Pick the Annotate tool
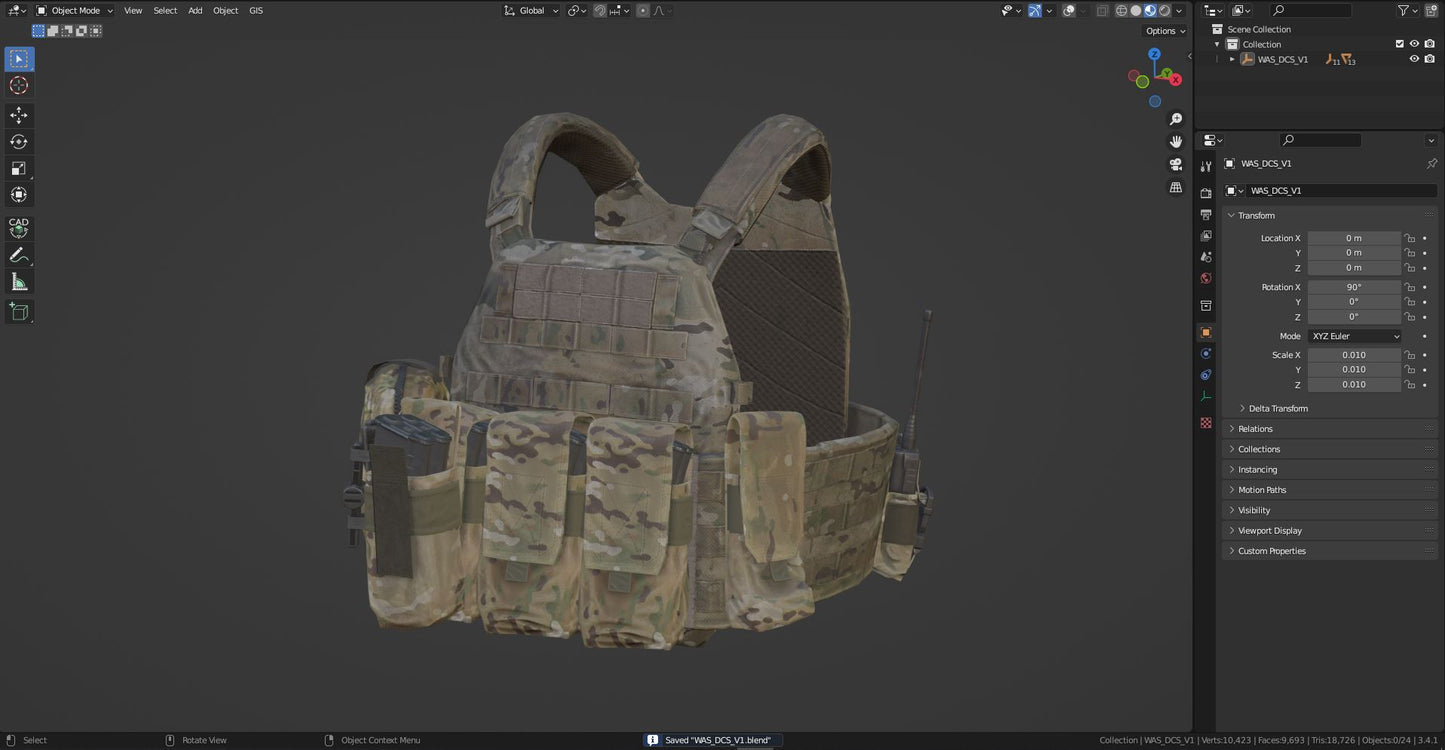 pos(19,255)
